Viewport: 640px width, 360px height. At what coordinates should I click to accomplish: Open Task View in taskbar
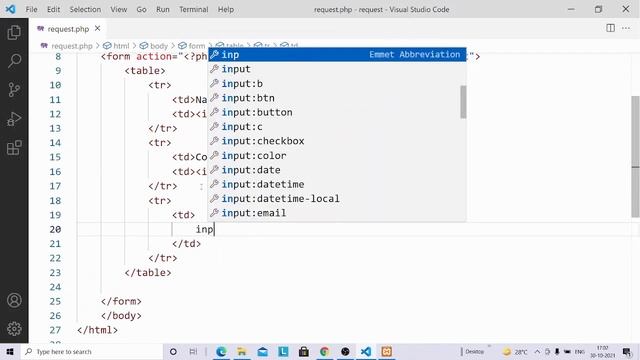(x=193, y=351)
